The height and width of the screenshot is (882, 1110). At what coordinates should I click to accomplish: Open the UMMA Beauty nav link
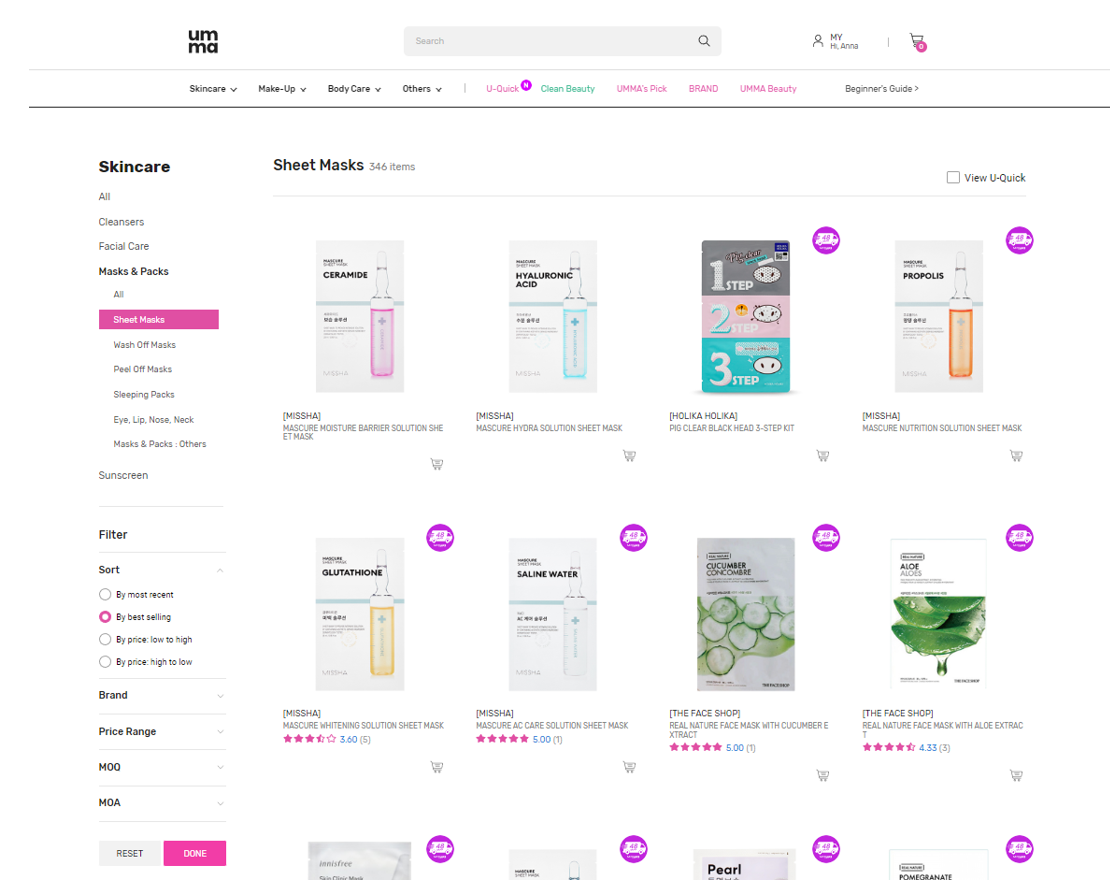768,89
